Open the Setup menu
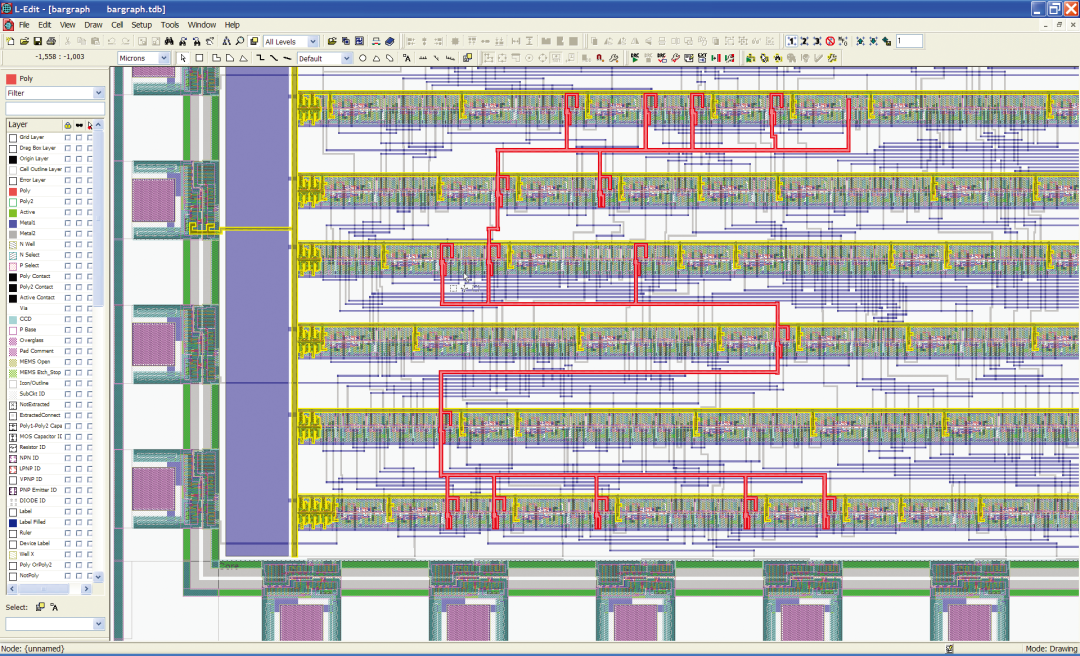The height and width of the screenshot is (656, 1080). pos(141,25)
